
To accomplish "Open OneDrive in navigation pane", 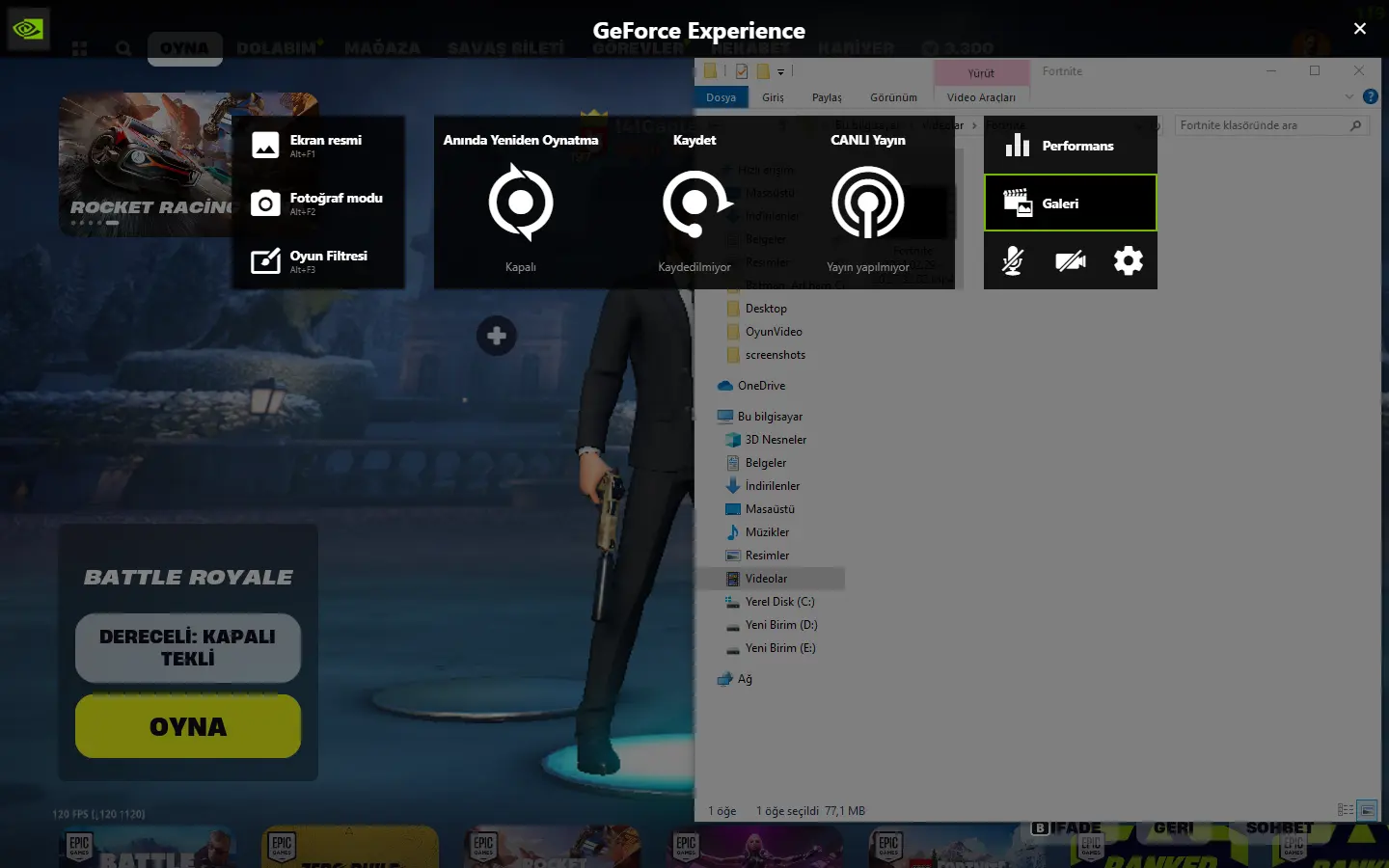I will tap(761, 386).
